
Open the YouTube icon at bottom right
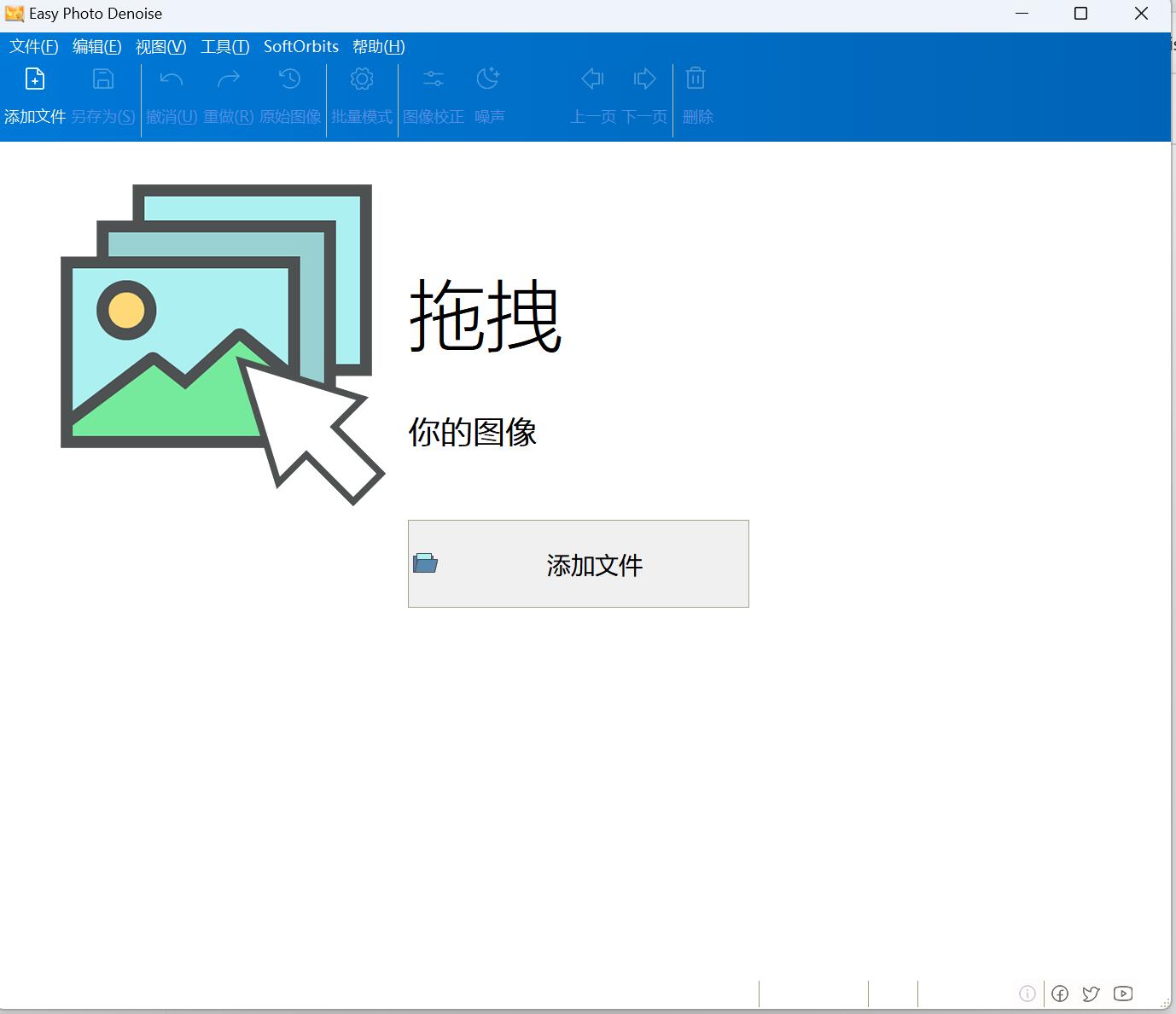1122,994
